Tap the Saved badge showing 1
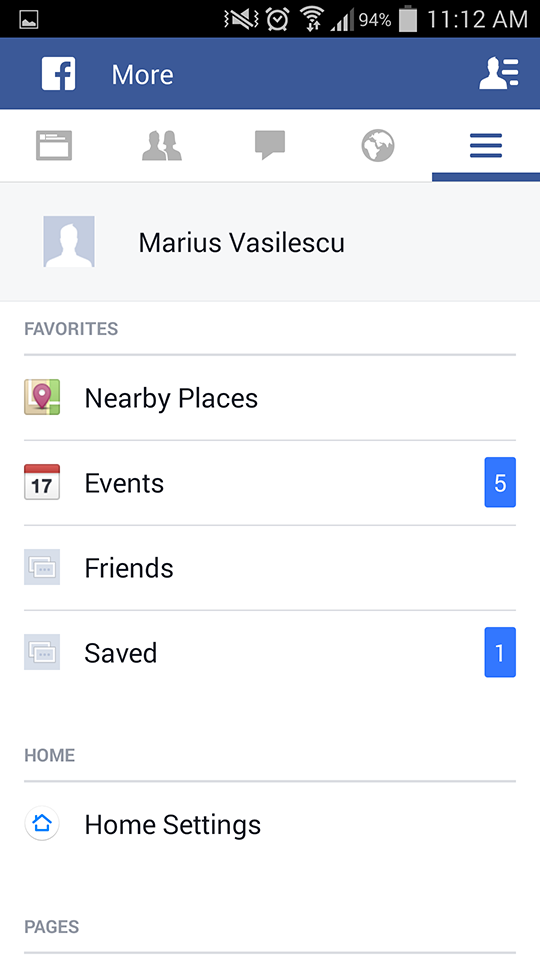This screenshot has height=960, width=540. (x=500, y=652)
